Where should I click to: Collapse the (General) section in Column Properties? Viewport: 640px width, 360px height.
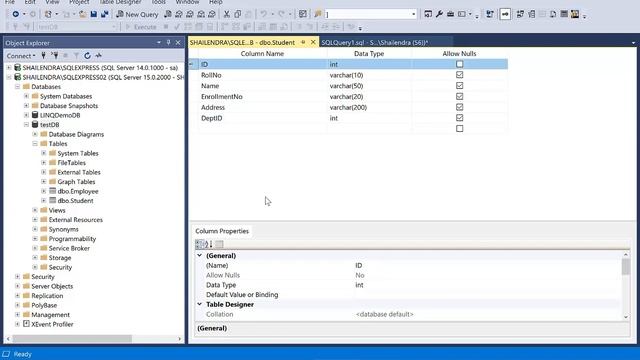tap(200, 256)
